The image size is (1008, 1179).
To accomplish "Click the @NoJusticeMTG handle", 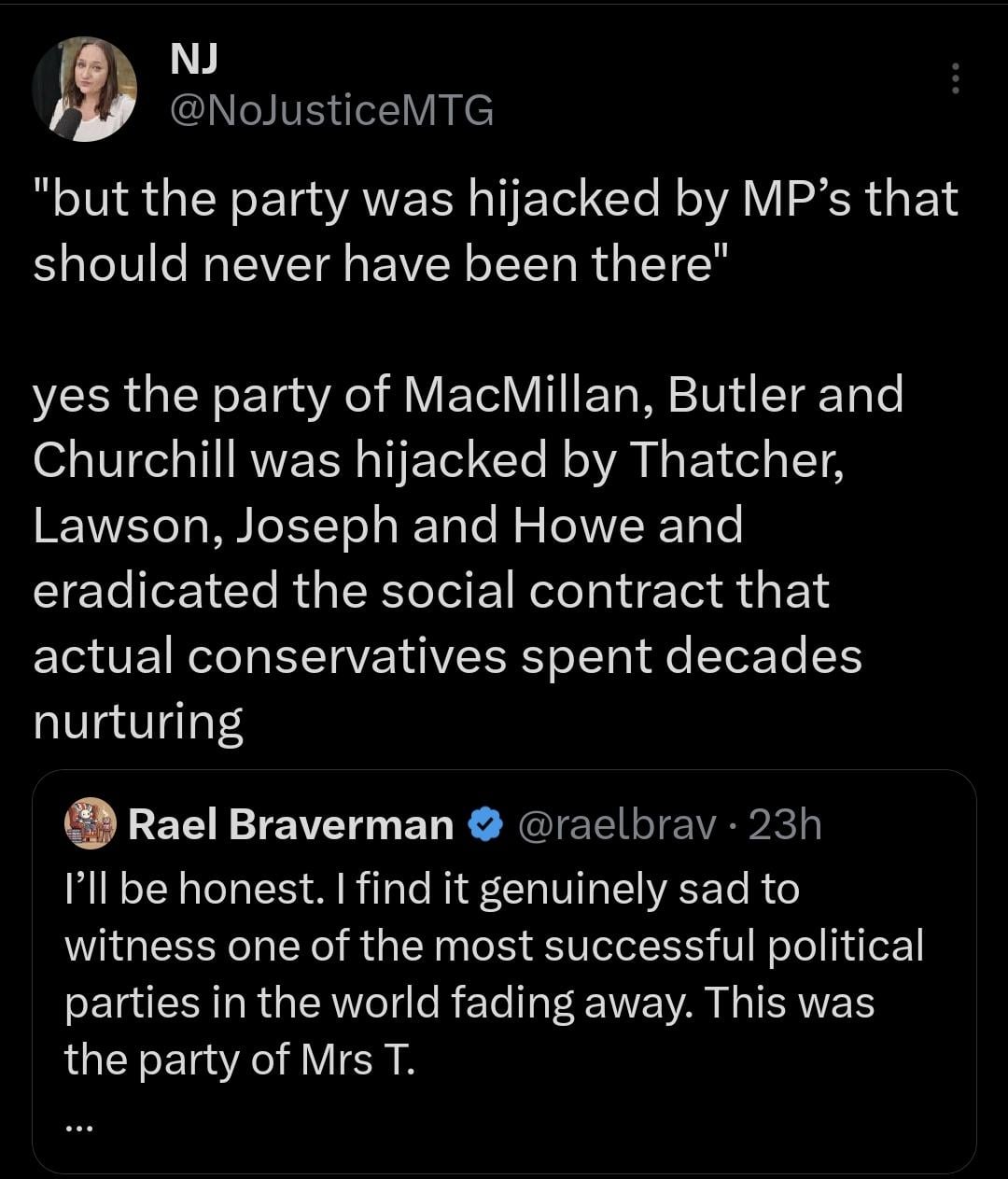I will click(331, 112).
